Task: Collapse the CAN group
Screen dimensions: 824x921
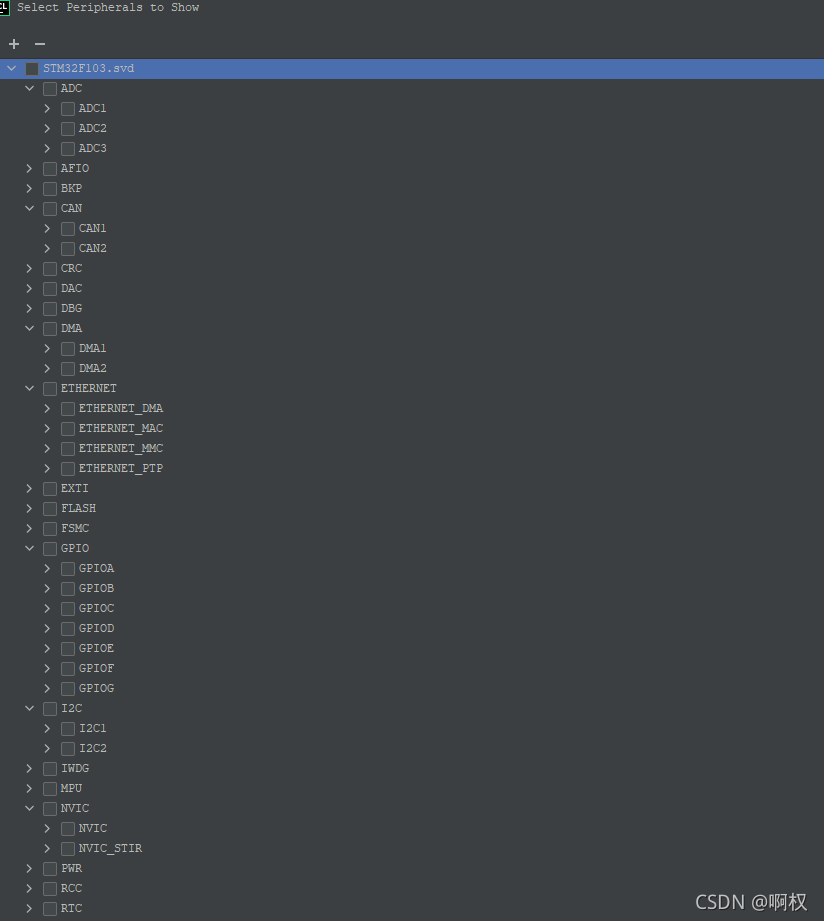Action: [29, 208]
